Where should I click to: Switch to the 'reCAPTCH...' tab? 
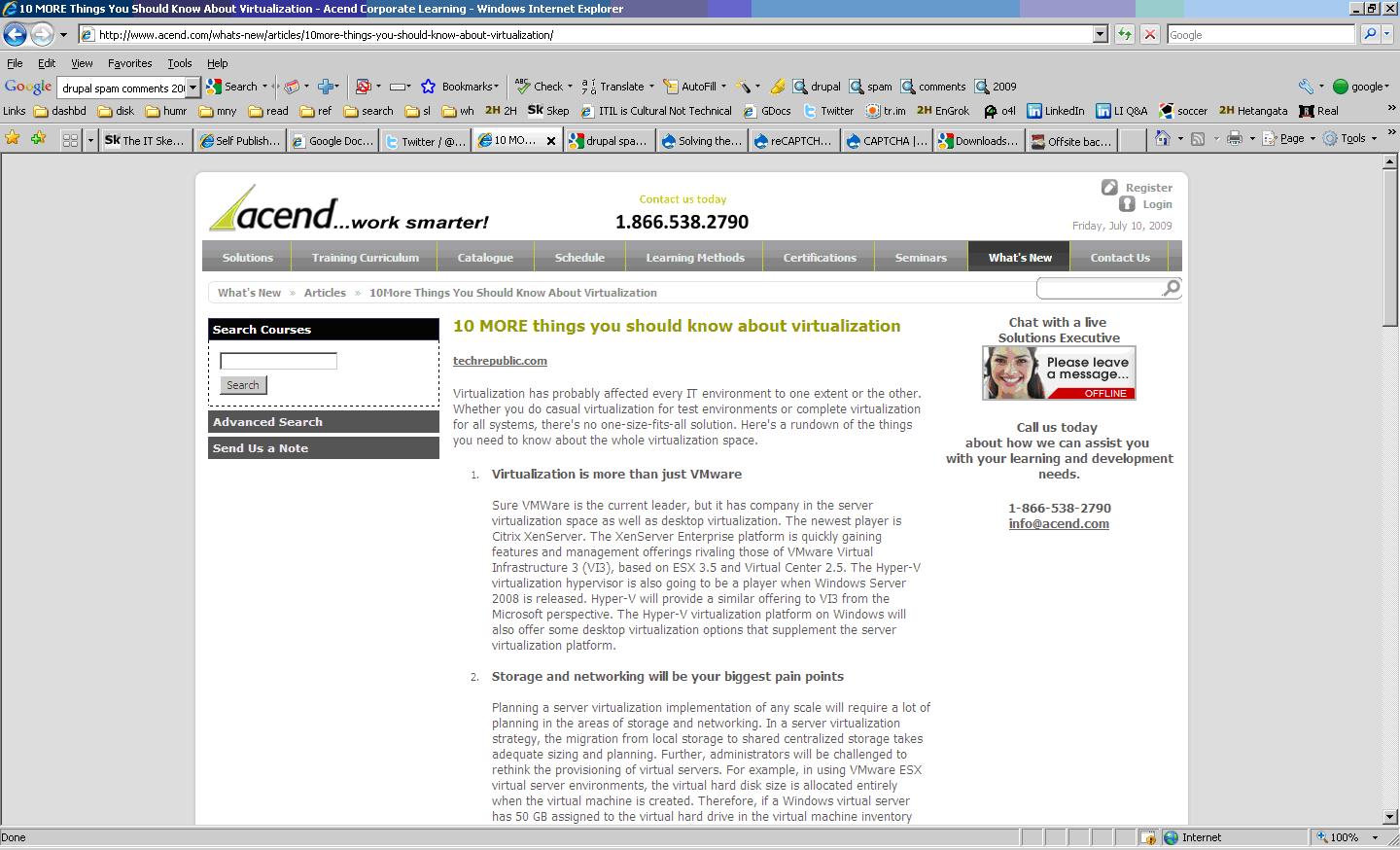click(793, 141)
